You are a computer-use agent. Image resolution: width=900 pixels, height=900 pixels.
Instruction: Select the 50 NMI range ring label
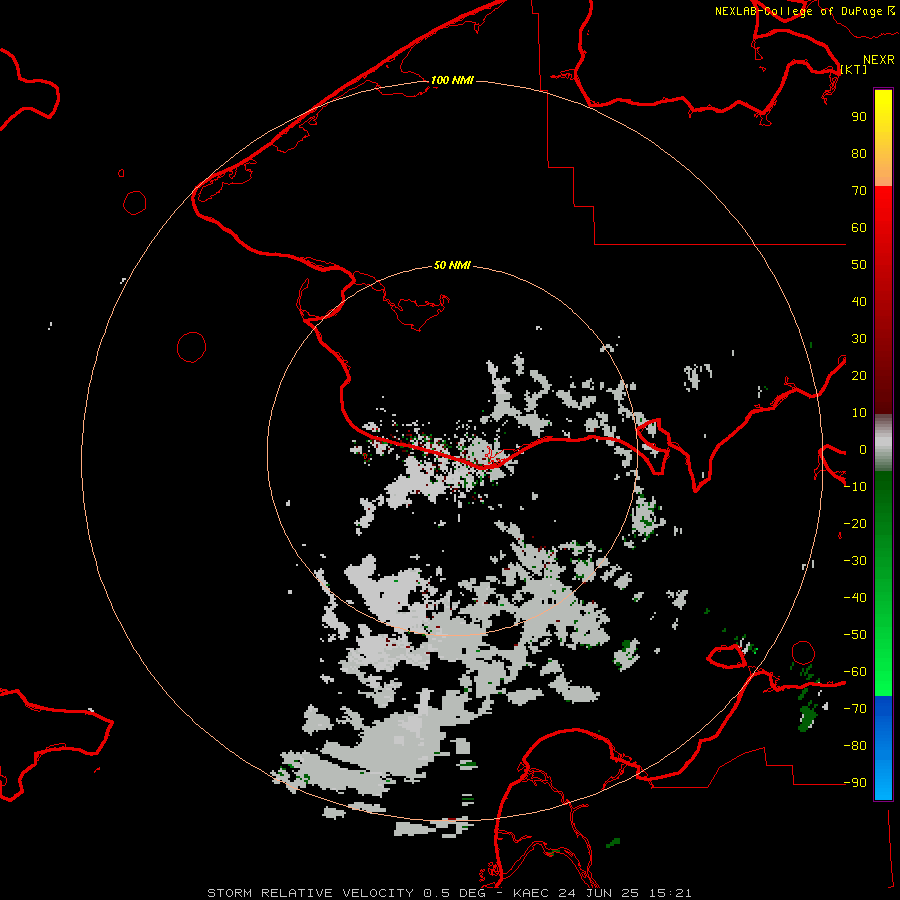pos(452,265)
